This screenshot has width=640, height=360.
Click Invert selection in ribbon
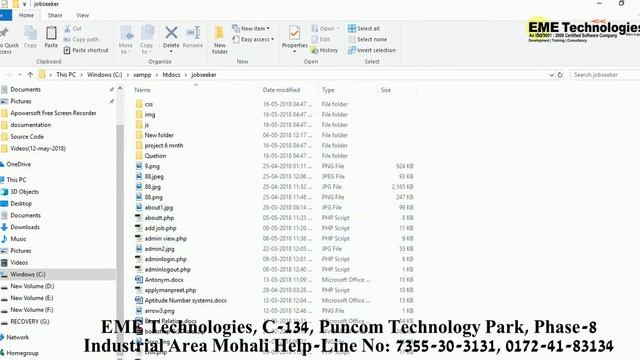coord(372,50)
